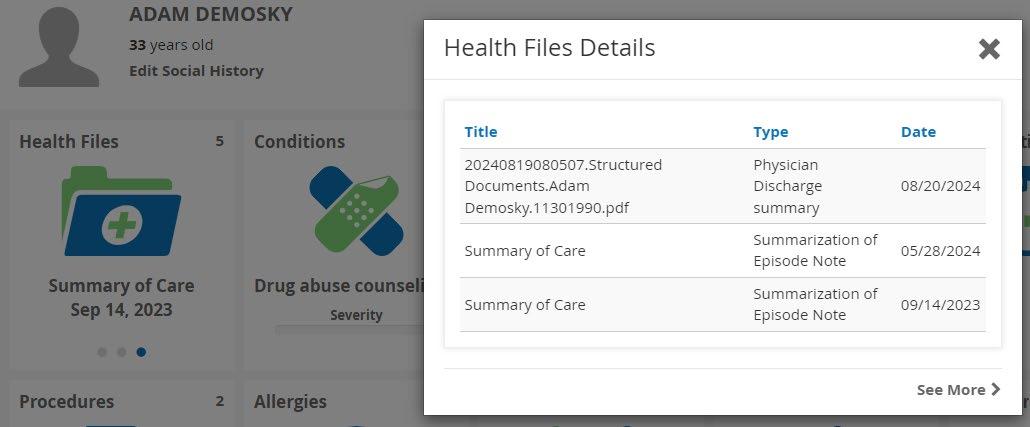Click the Health Files count badge 5

(219, 141)
